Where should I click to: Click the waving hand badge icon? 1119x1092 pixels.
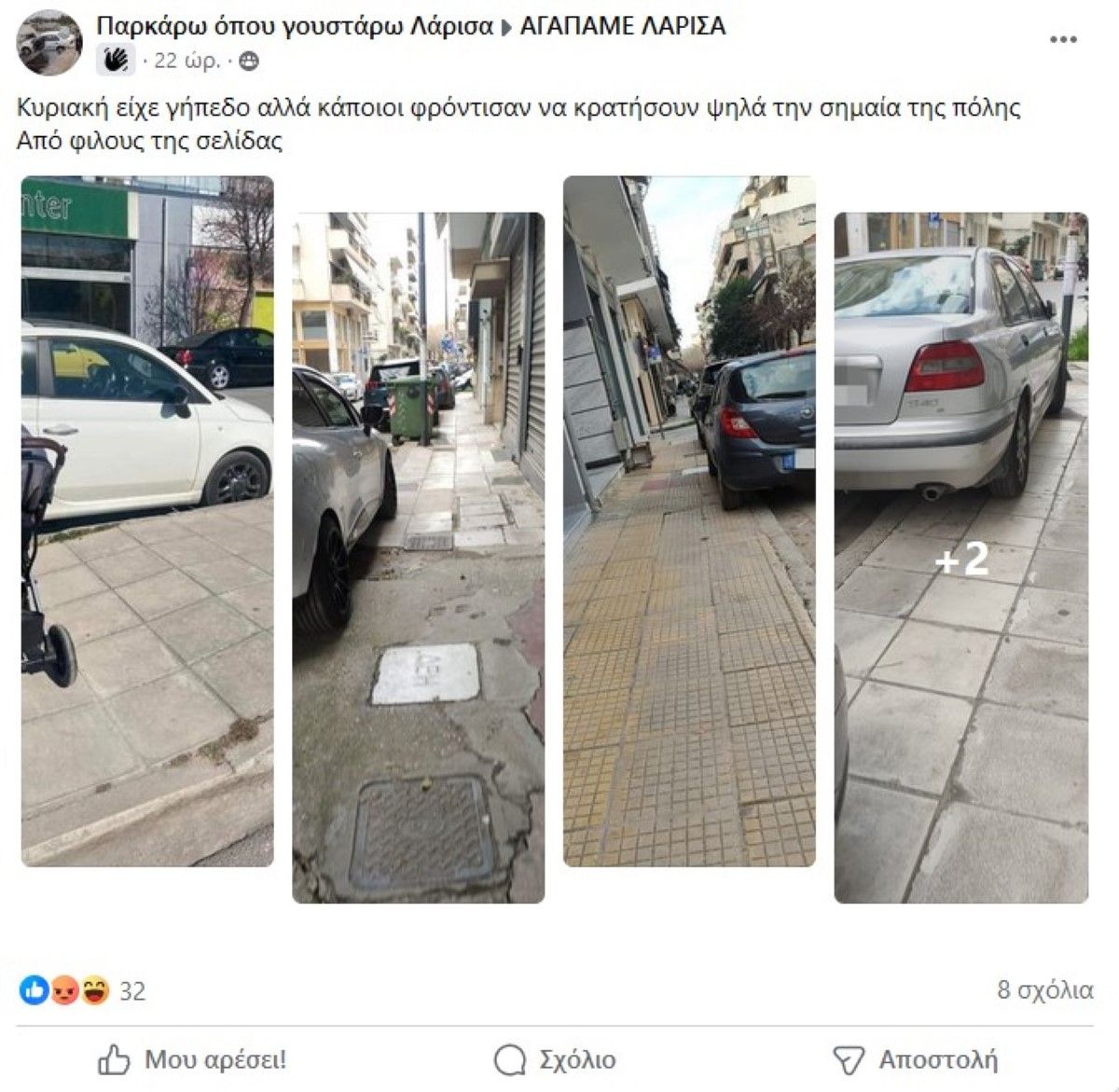116,61
